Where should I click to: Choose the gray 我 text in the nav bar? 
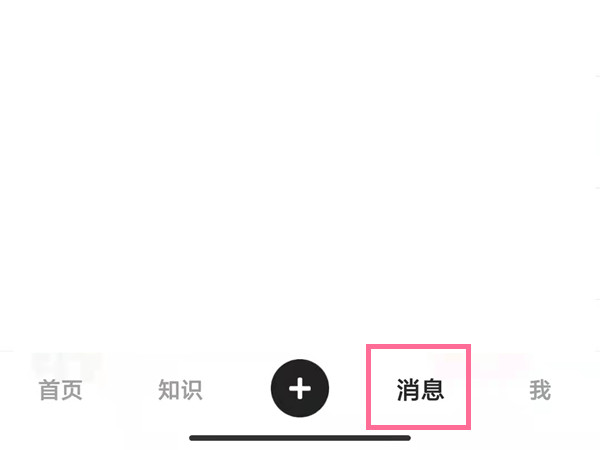pyautogui.click(x=540, y=390)
